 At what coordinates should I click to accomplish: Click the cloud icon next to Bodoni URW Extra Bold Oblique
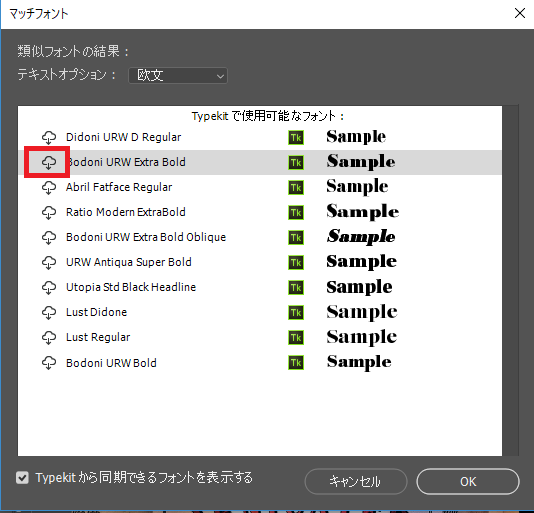pos(49,237)
